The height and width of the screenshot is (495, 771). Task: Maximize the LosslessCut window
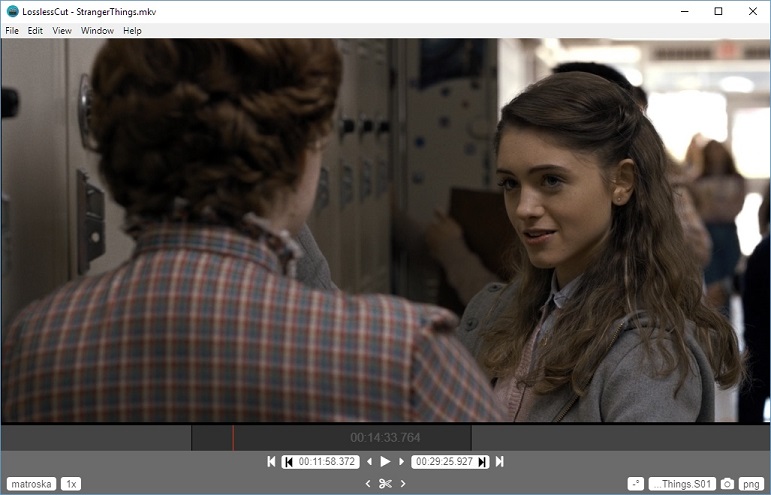[718, 11]
